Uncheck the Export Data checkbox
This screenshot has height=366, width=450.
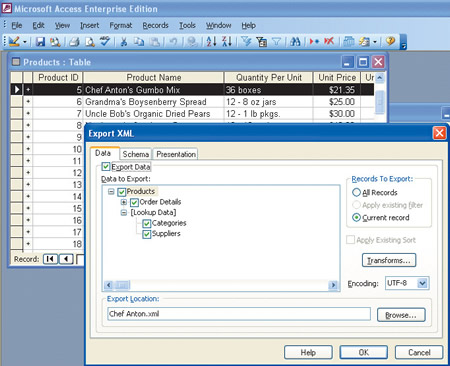click(106, 166)
